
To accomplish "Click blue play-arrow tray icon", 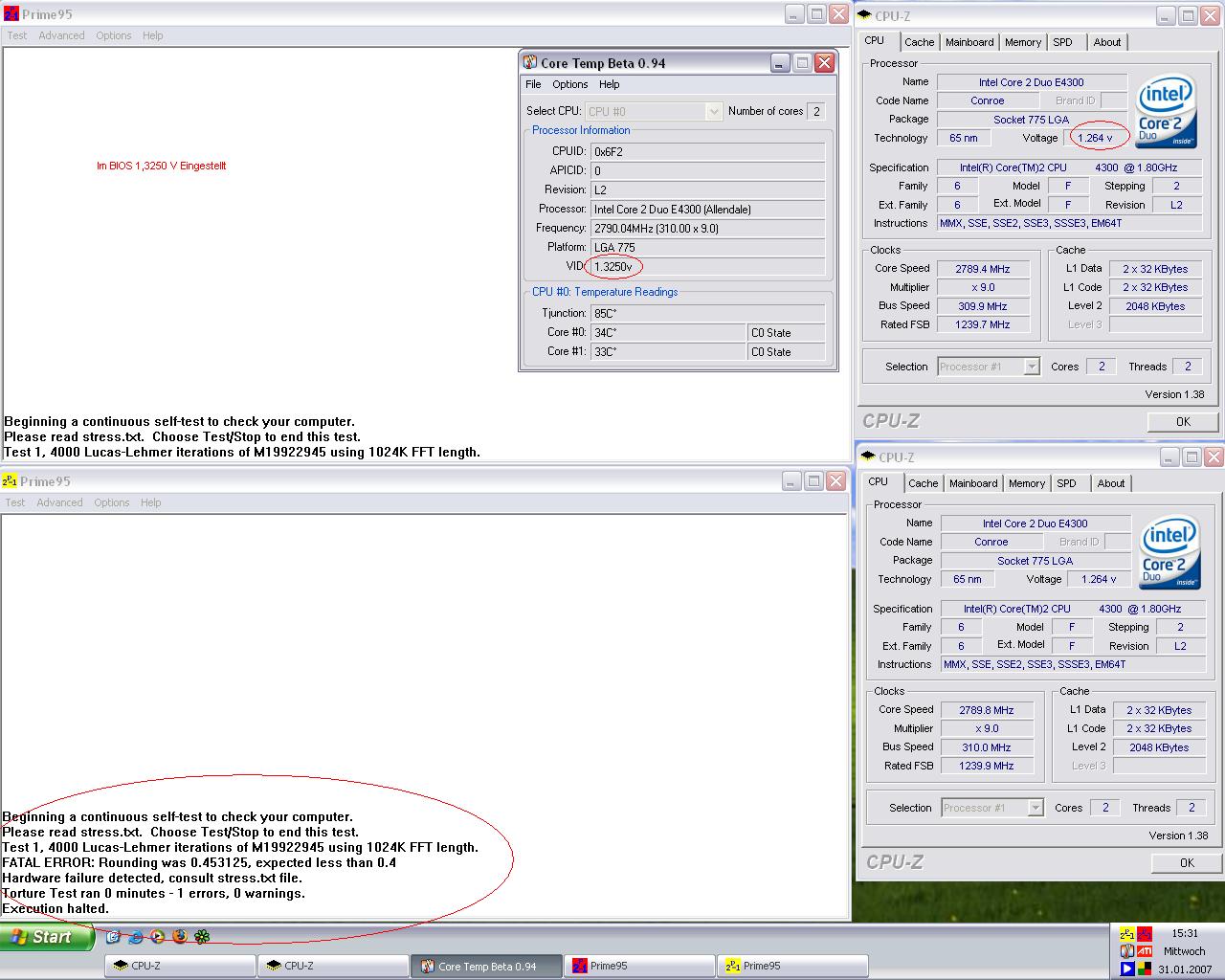I will point(1127,969).
